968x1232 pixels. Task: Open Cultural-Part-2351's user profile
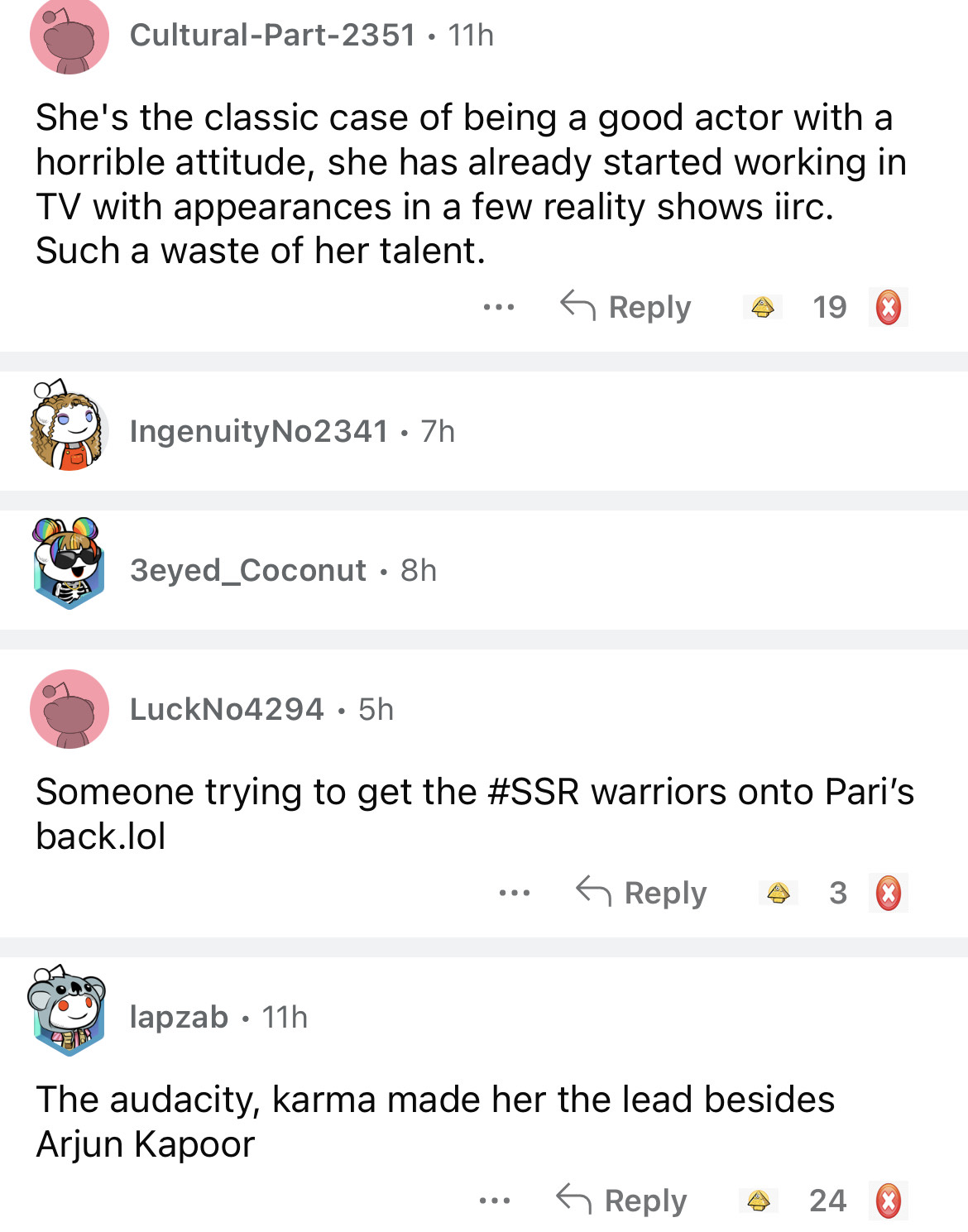pos(272,35)
